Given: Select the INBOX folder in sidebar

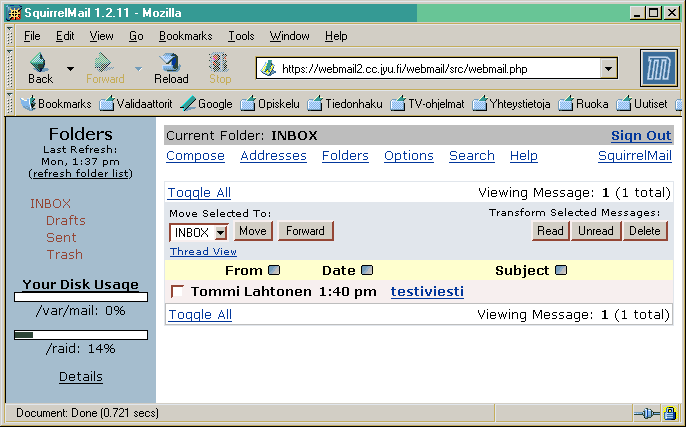Looking at the screenshot, I should pyautogui.click(x=50, y=203).
